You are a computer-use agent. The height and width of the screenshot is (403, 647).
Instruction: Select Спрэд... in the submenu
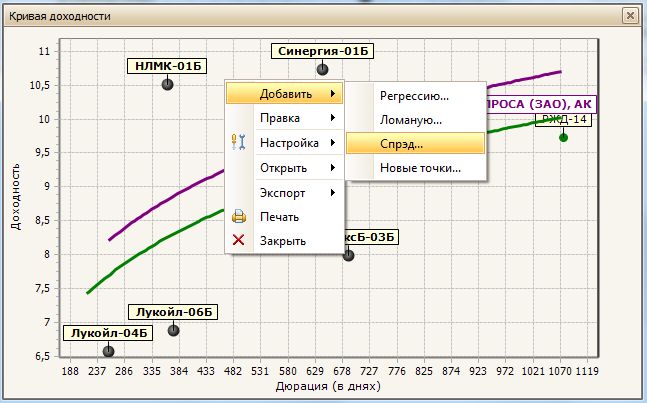pos(402,144)
